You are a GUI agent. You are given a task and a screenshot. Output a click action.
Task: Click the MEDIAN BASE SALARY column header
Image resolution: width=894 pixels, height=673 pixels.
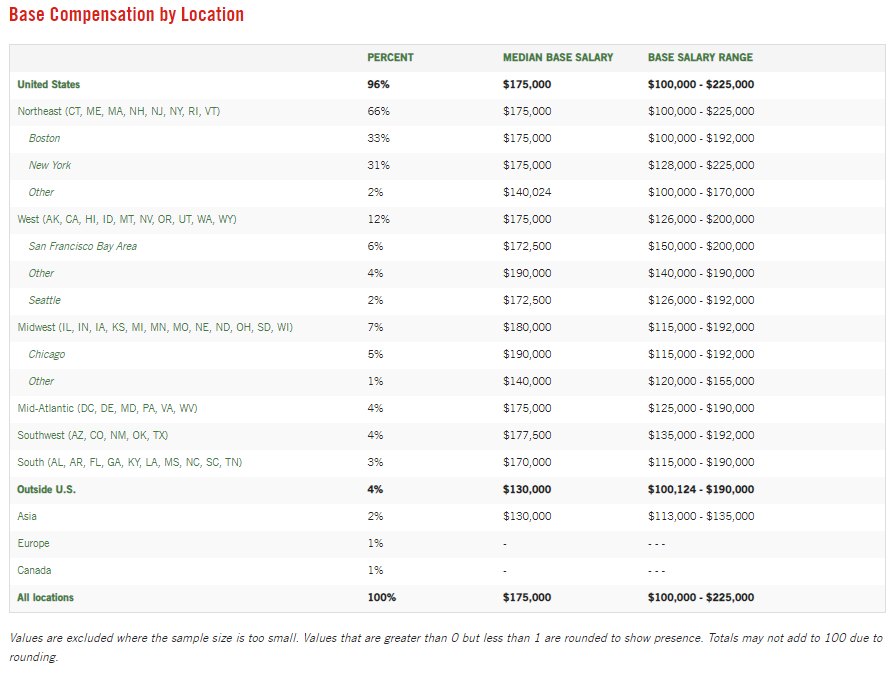click(x=557, y=58)
